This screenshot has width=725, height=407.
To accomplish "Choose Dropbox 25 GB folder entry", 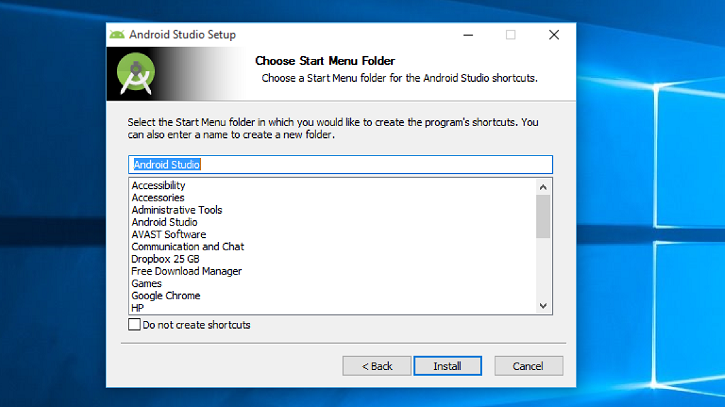I will point(165,259).
